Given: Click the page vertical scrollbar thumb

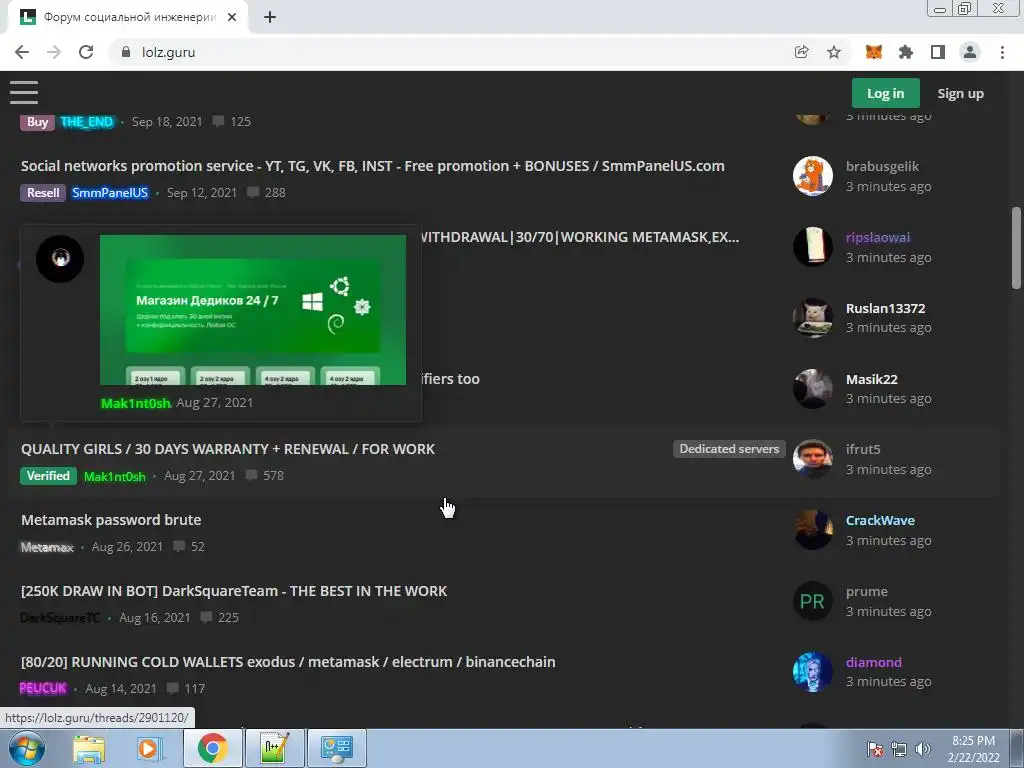Looking at the screenshot, I should [x=1016, y=248].
